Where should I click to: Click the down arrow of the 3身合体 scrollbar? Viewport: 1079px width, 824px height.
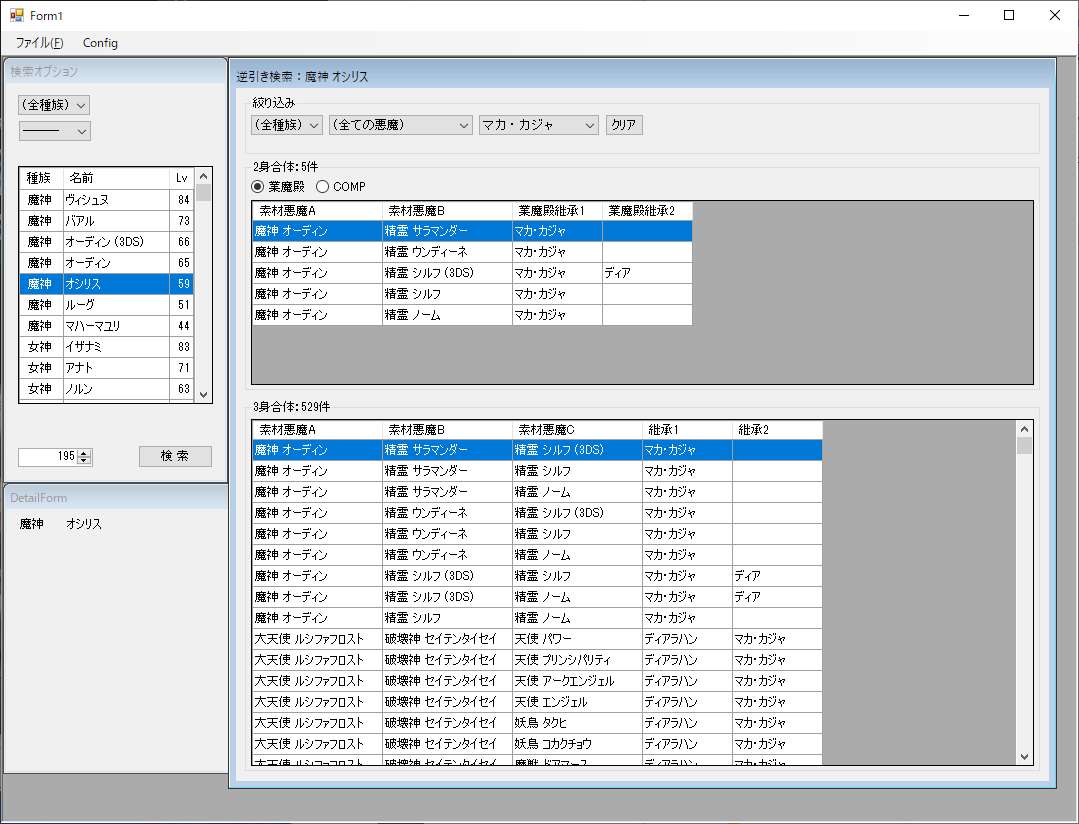[1026, 756]
